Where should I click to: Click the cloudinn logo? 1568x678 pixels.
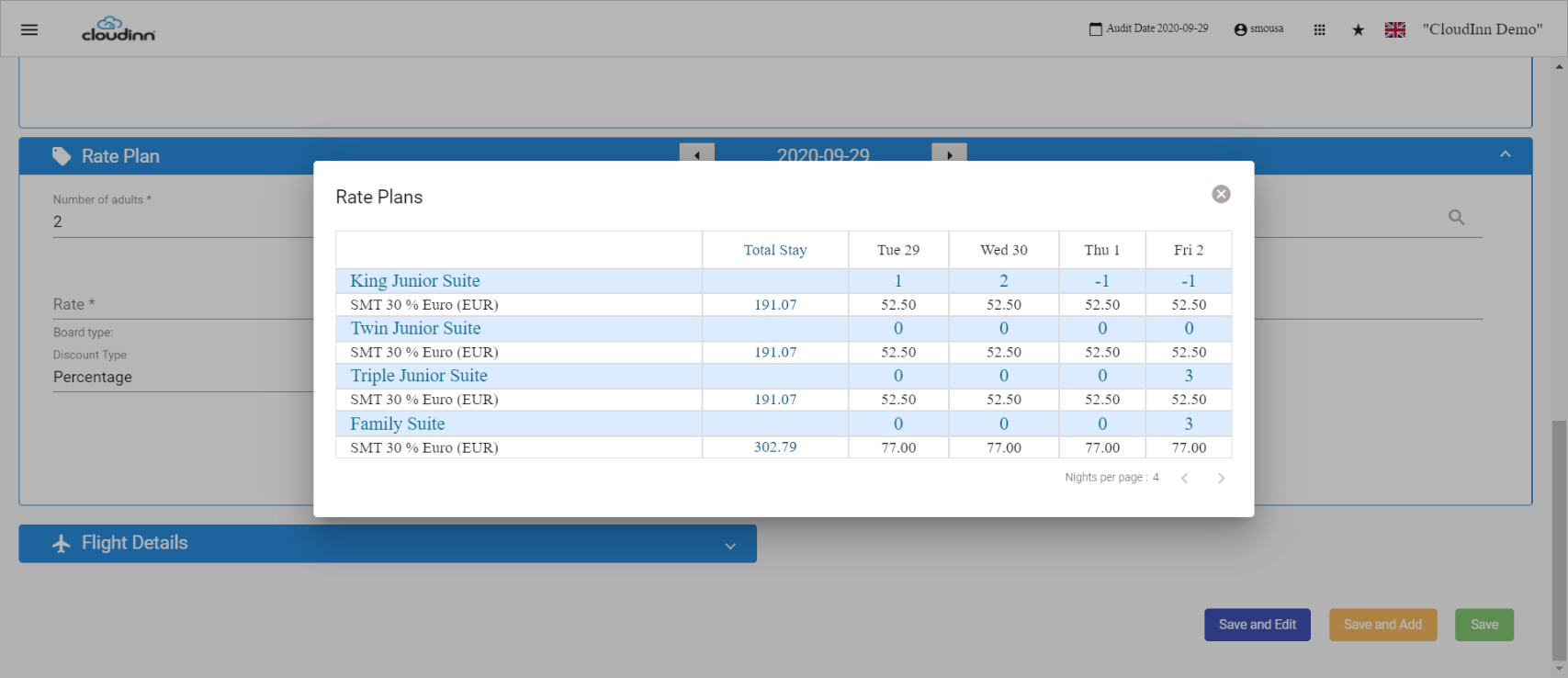[x=118, y=29]
